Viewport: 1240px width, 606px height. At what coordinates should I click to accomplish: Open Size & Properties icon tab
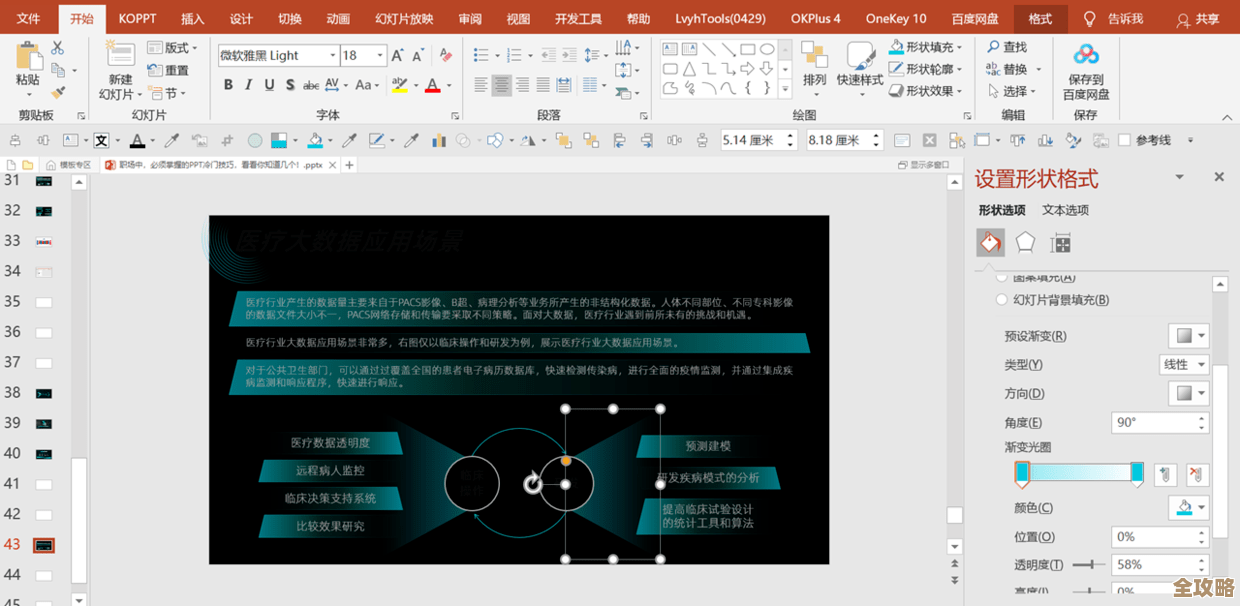coord(1061,243)
